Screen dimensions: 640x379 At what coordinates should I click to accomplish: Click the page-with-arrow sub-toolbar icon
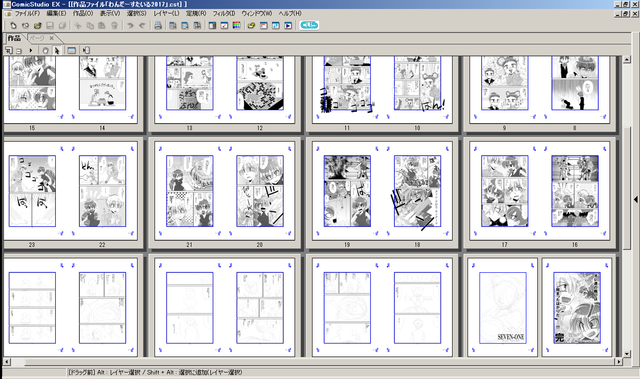86,51
